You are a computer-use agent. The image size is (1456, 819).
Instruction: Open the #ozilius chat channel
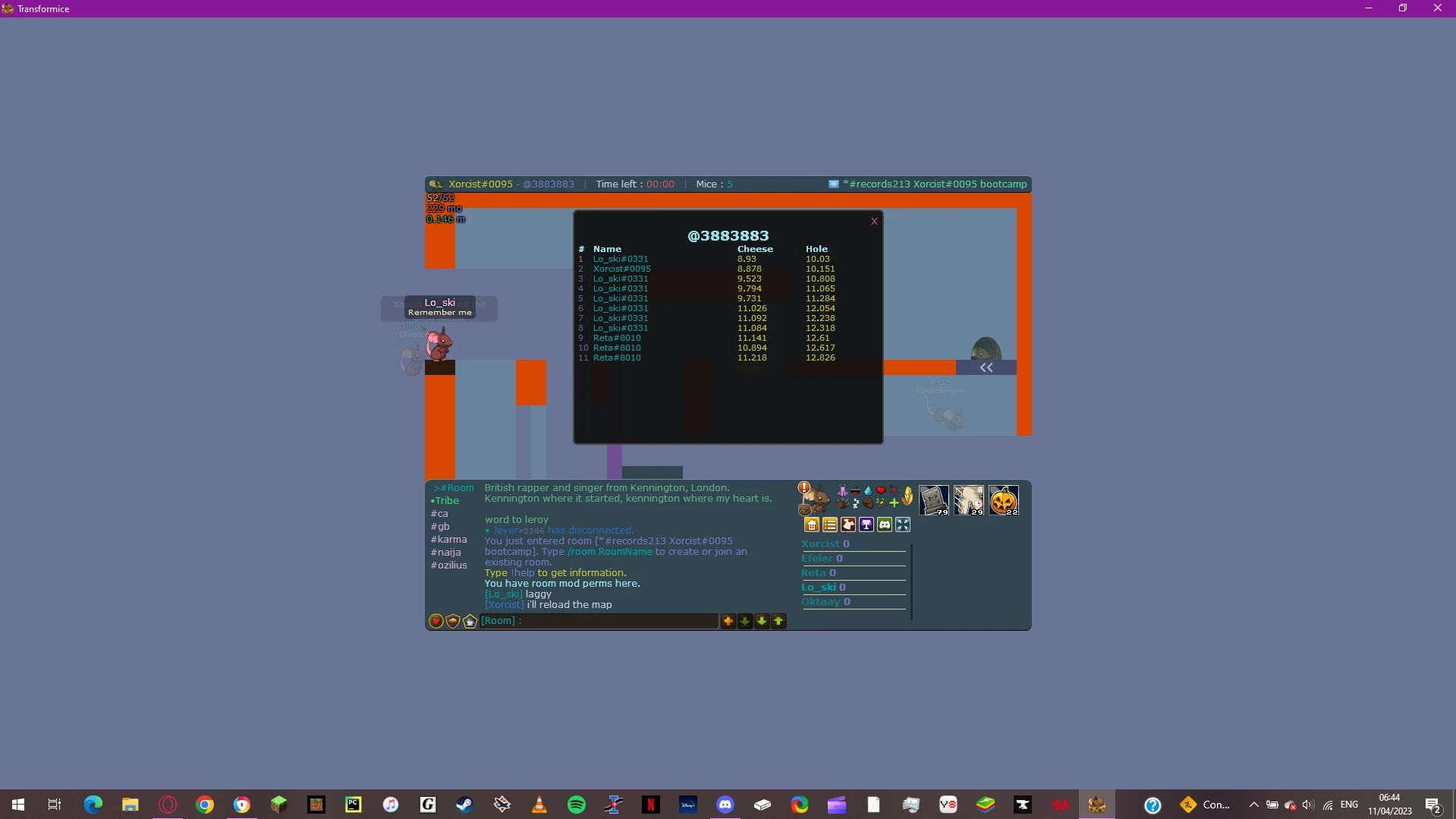[x=449, y=565]
